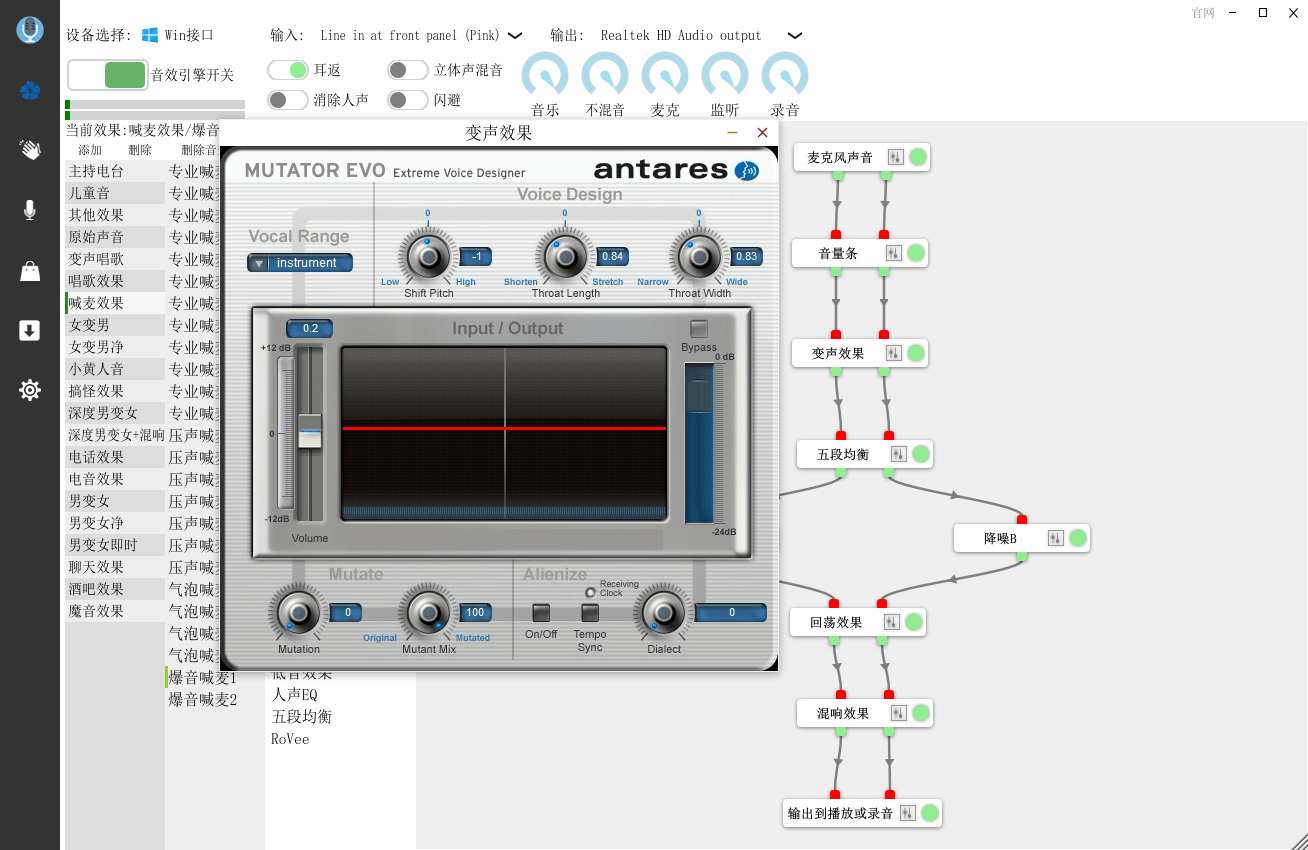Click the Shift Pitch value field
The image size is (1308, 850).
(475, 257)
